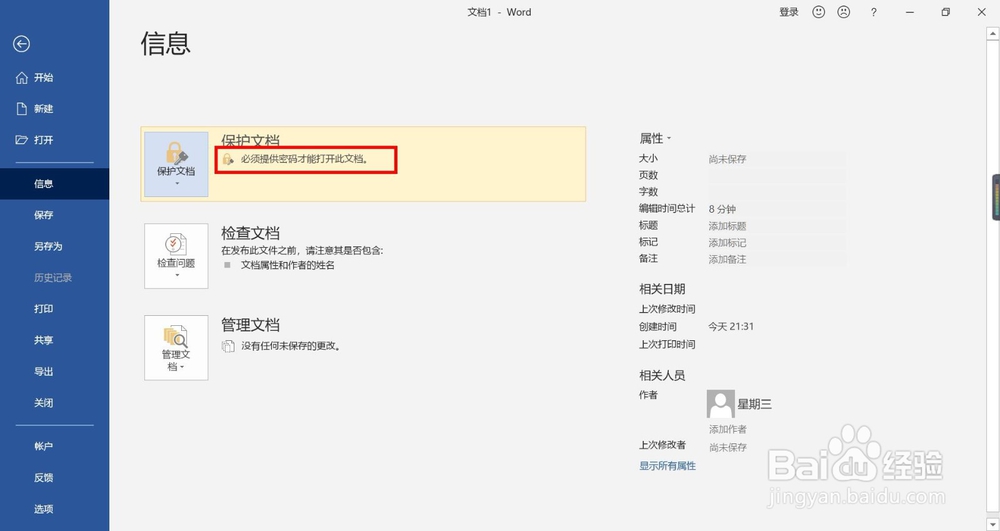Click the 星期三 author avatar
The height and width of the screenshot is (531, 1000).
coord(721,404)
